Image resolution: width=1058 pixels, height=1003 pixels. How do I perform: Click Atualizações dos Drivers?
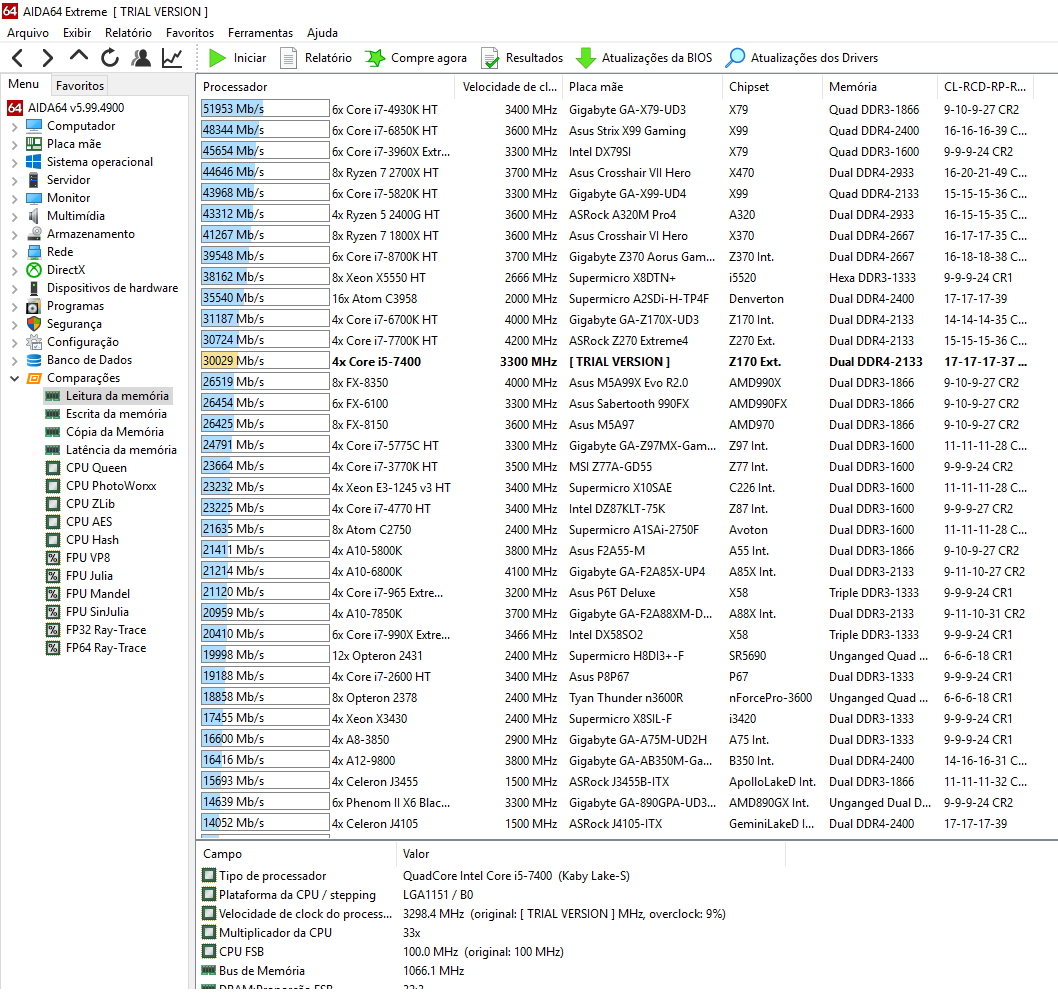pos(802,58)
